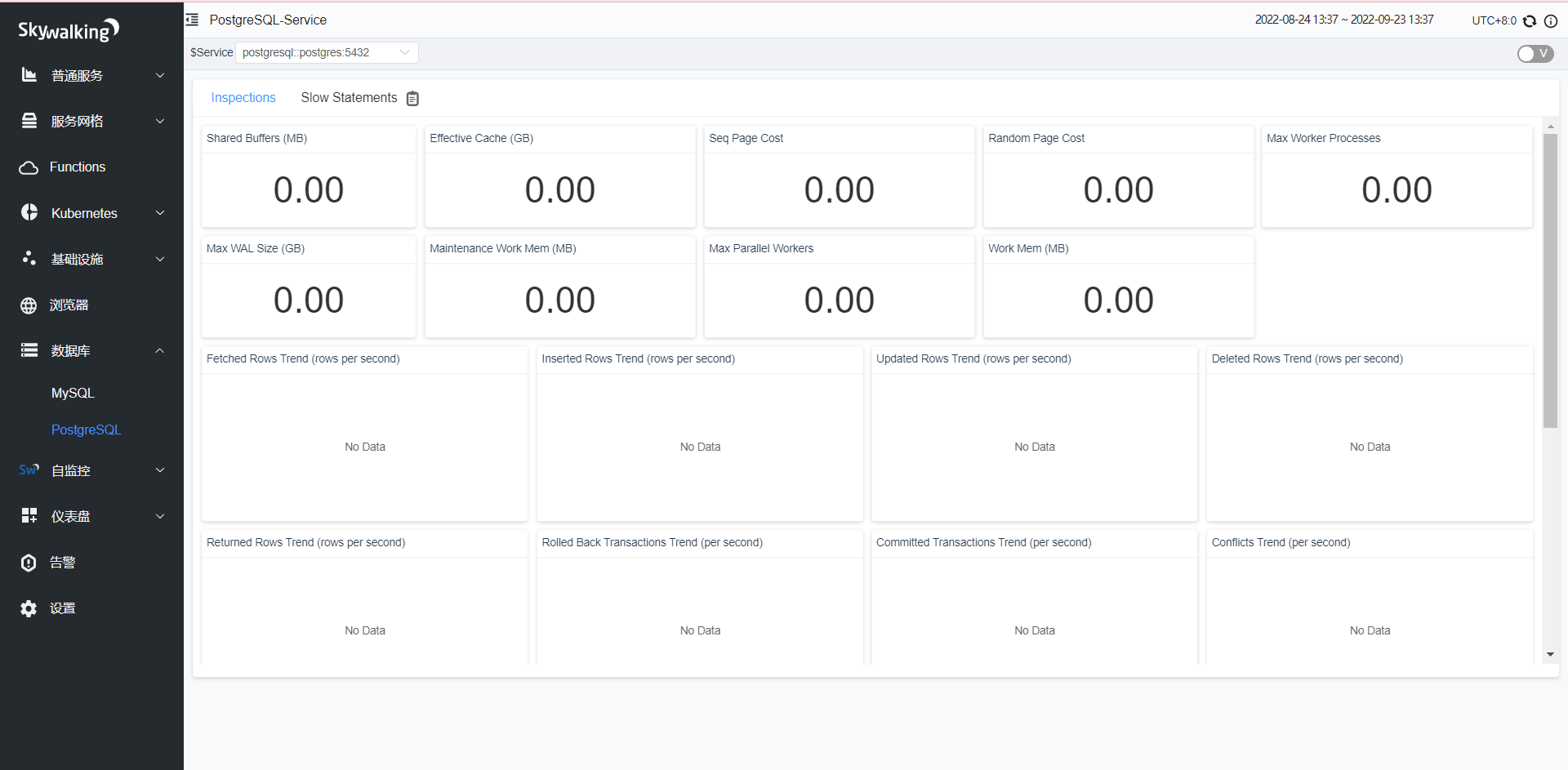
Task: Expand the 服务网格 menu chevron
Action: coord(160,121)
